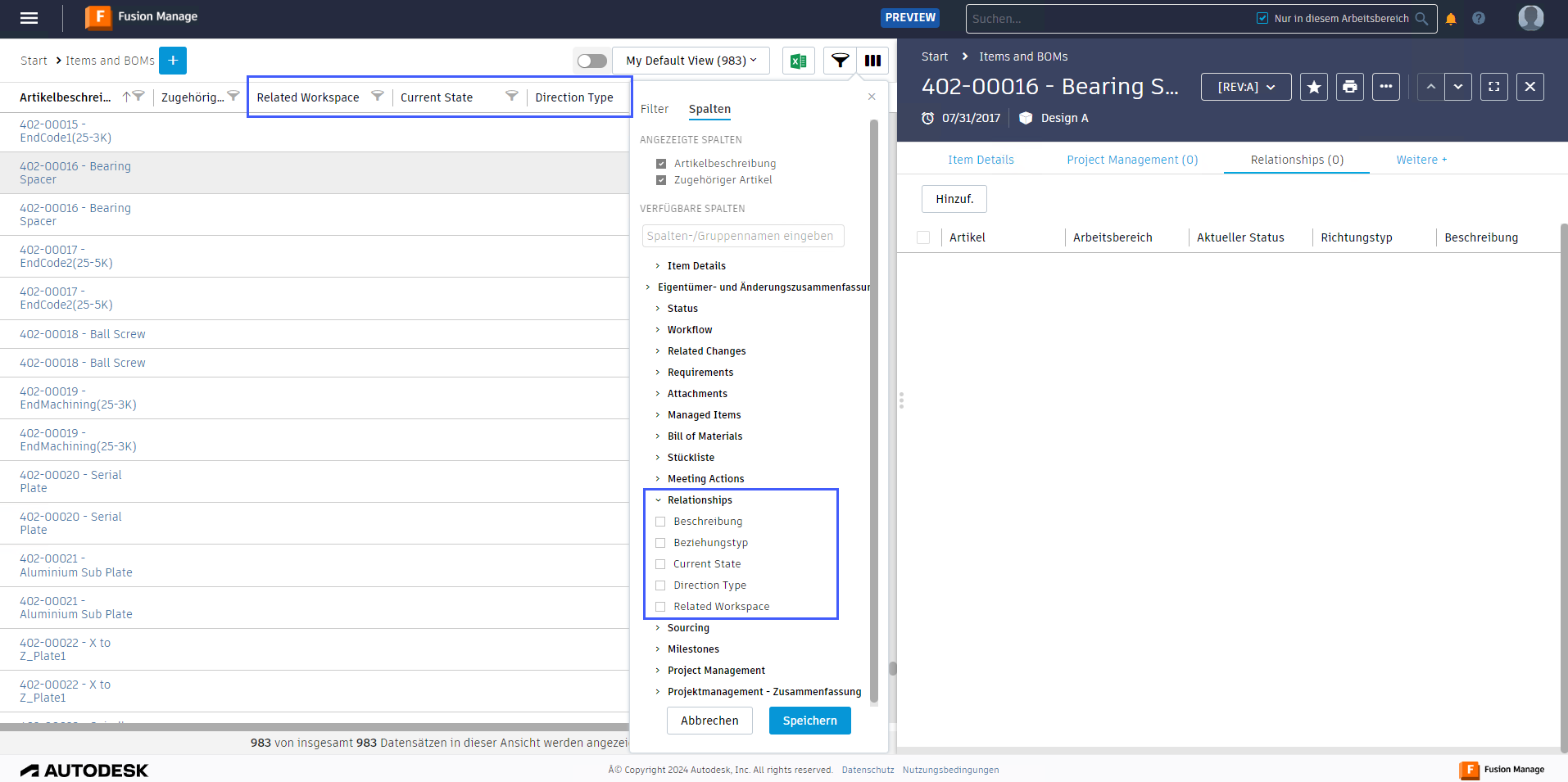This screenshot has height=782, width=1568.
Task: Check the Related Workspace column checkbox
Action: click(x=660, y=607)
